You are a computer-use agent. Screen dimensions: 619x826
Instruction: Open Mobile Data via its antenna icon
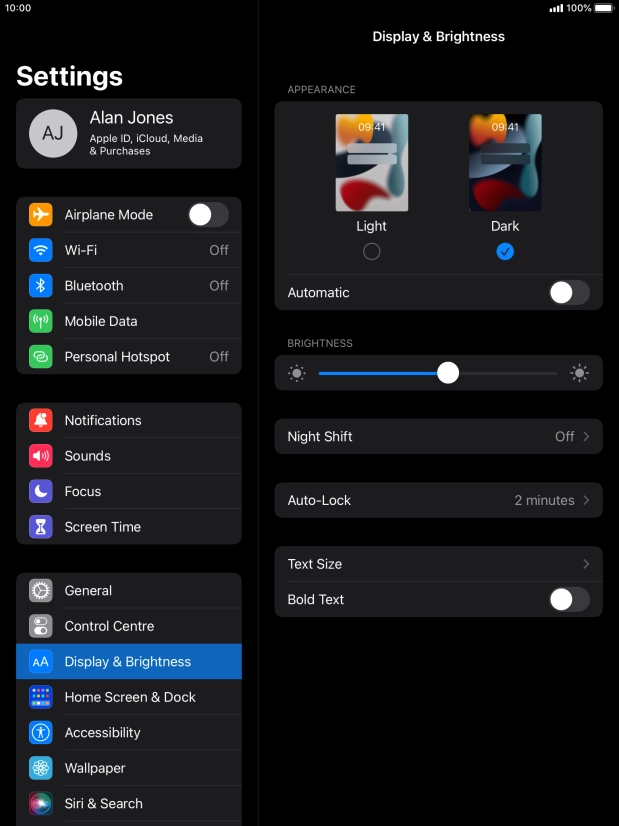[41, 321]
